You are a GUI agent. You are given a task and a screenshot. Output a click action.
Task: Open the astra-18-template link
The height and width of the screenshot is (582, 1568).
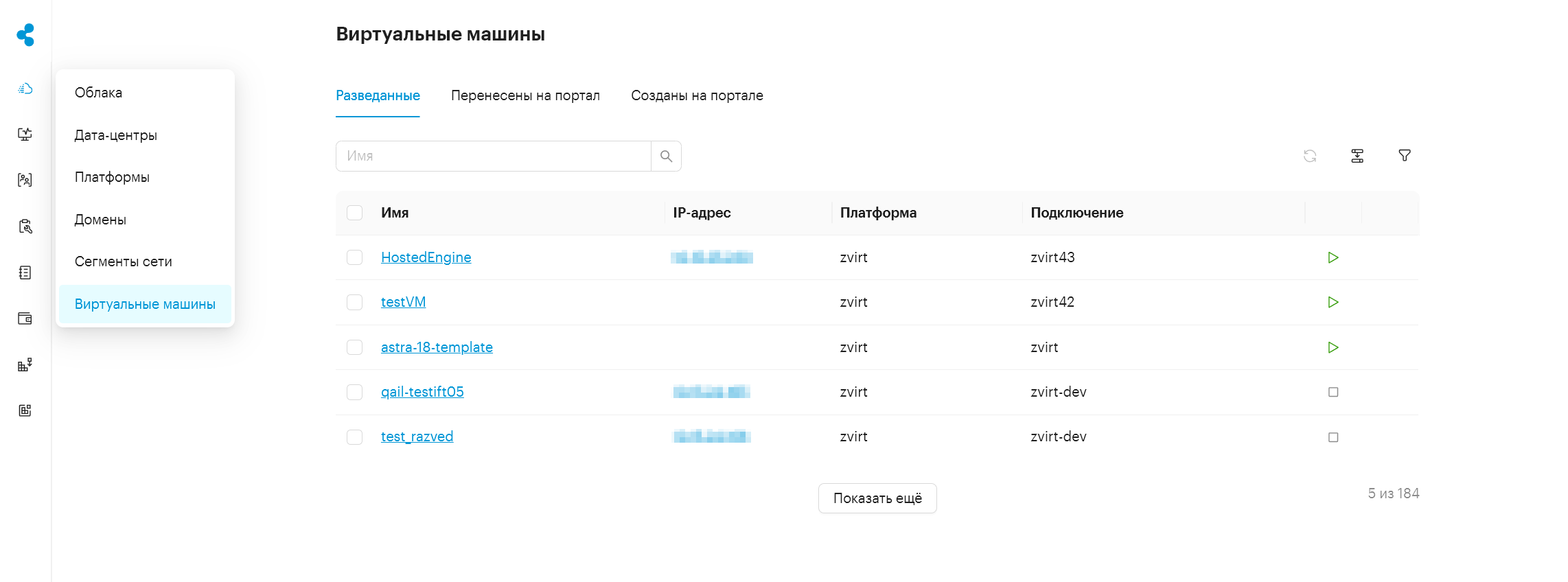(437, 347)
